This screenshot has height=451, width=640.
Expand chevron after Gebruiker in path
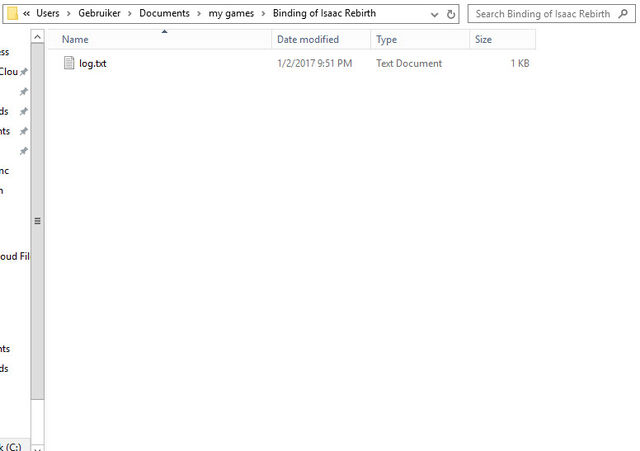point(130,14)
